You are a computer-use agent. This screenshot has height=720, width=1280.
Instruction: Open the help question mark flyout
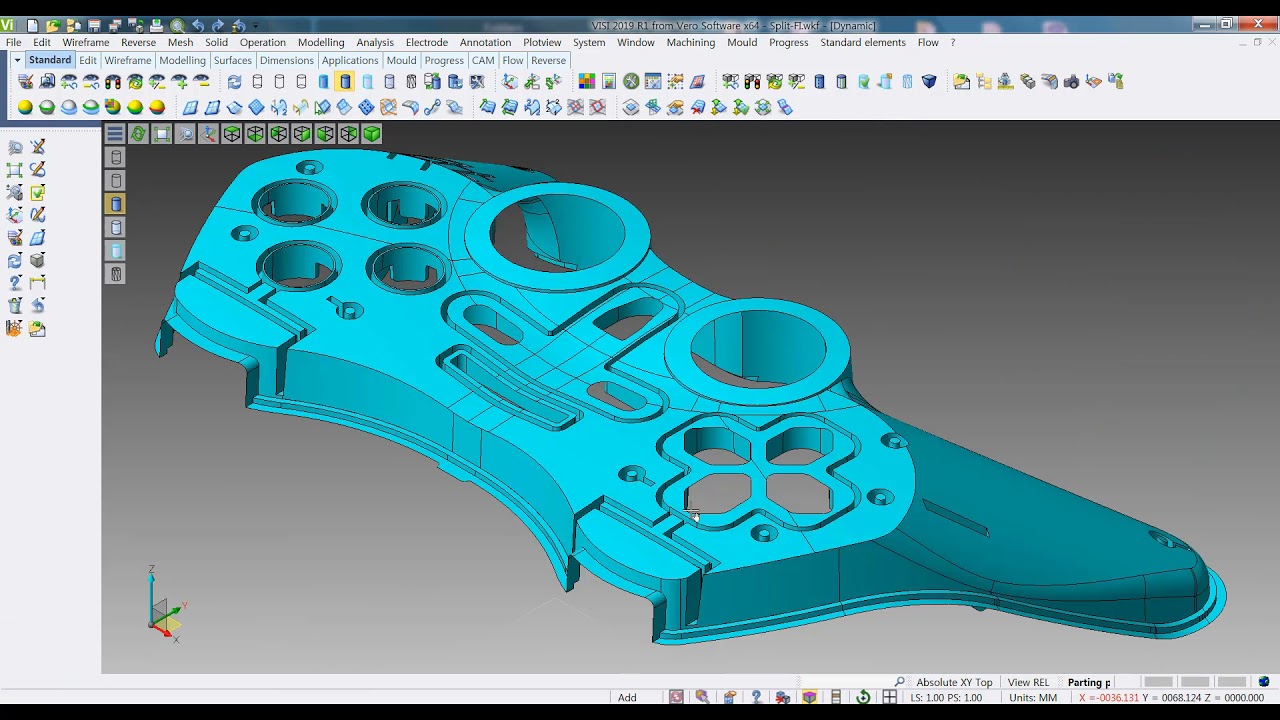(x=15, y=283)
